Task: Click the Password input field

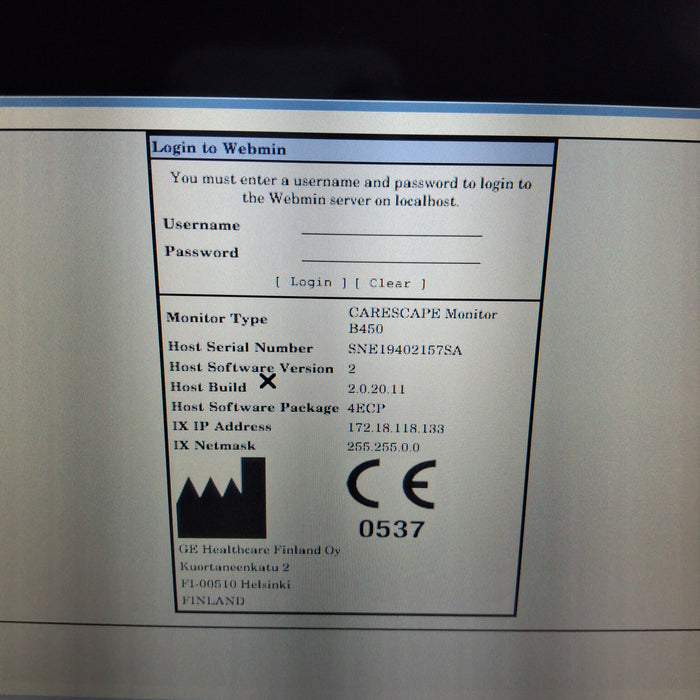Action: 391,253
